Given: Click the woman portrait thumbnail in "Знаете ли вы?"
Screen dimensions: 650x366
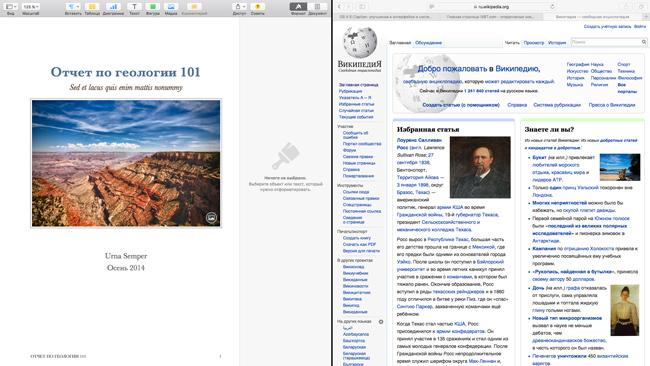Looking at the screenshot, I should point(625,310).
